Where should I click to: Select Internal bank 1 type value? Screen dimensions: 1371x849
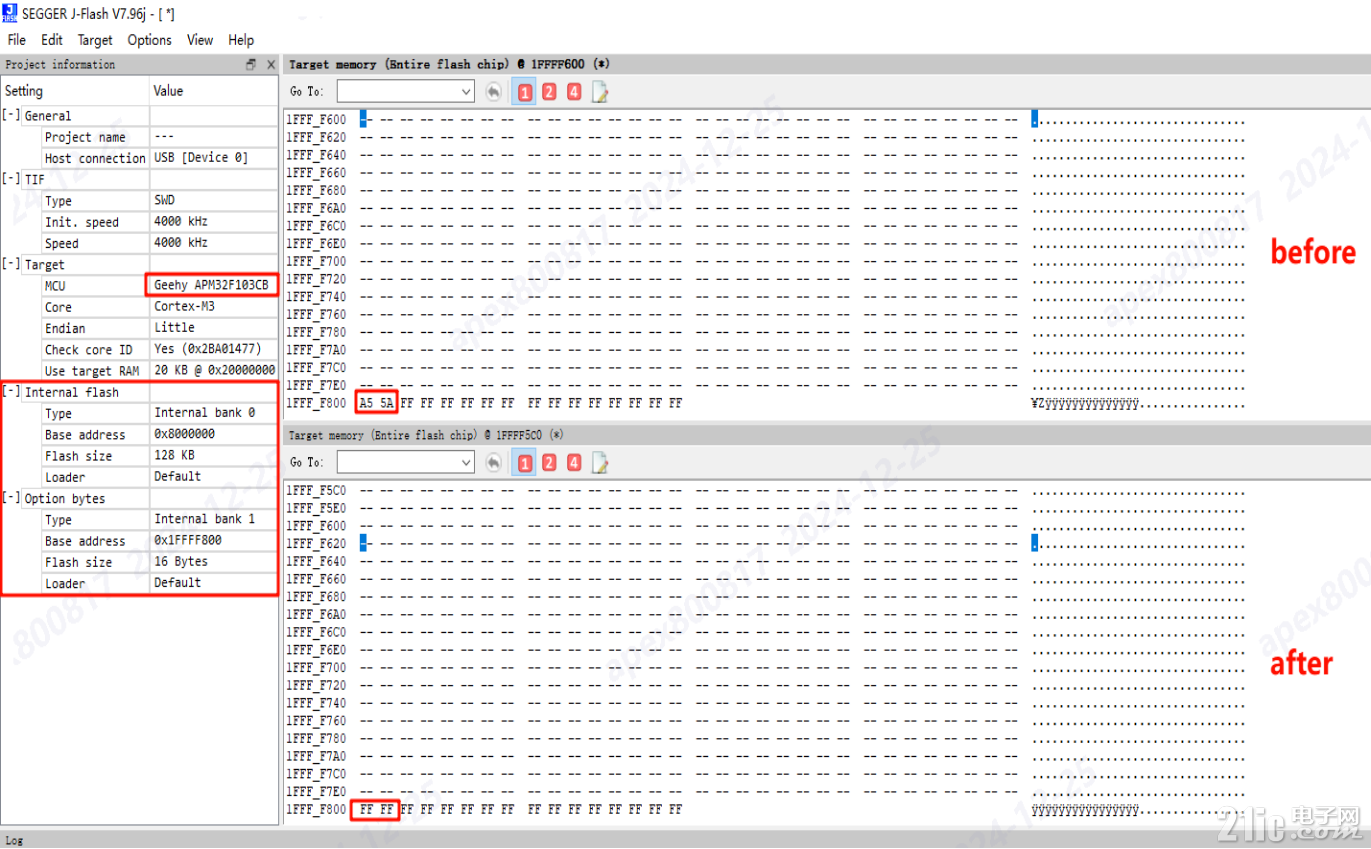(204, 519)
